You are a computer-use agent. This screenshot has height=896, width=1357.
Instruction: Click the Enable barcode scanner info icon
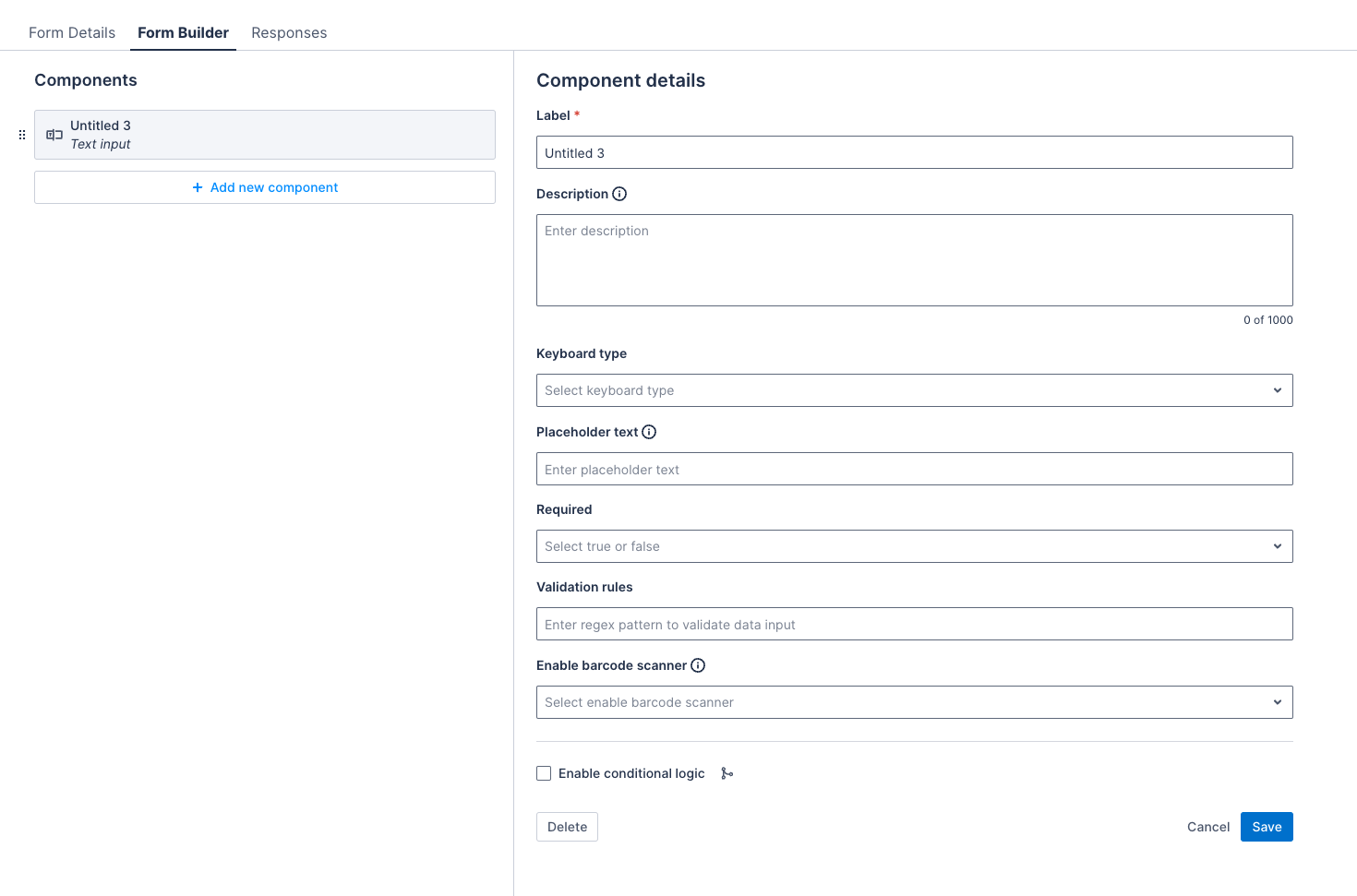pyautogui.click(x=699, y=665)
